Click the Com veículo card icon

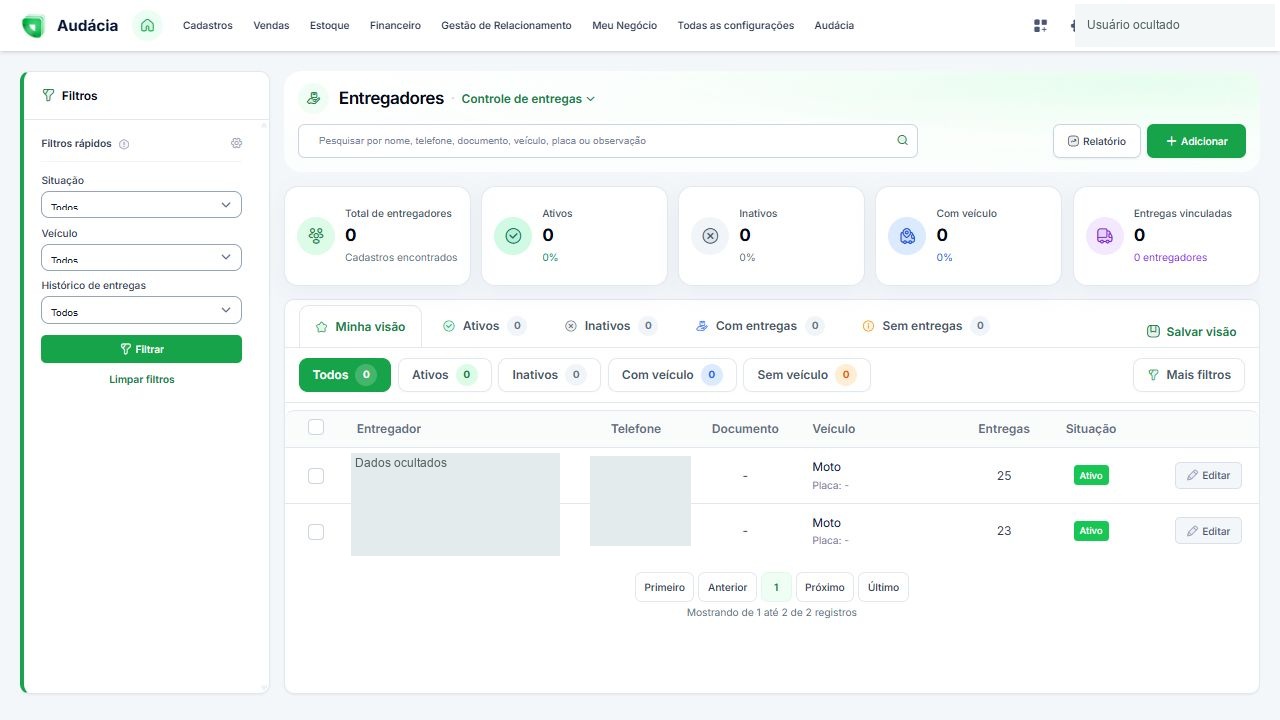tap(907, 236)
